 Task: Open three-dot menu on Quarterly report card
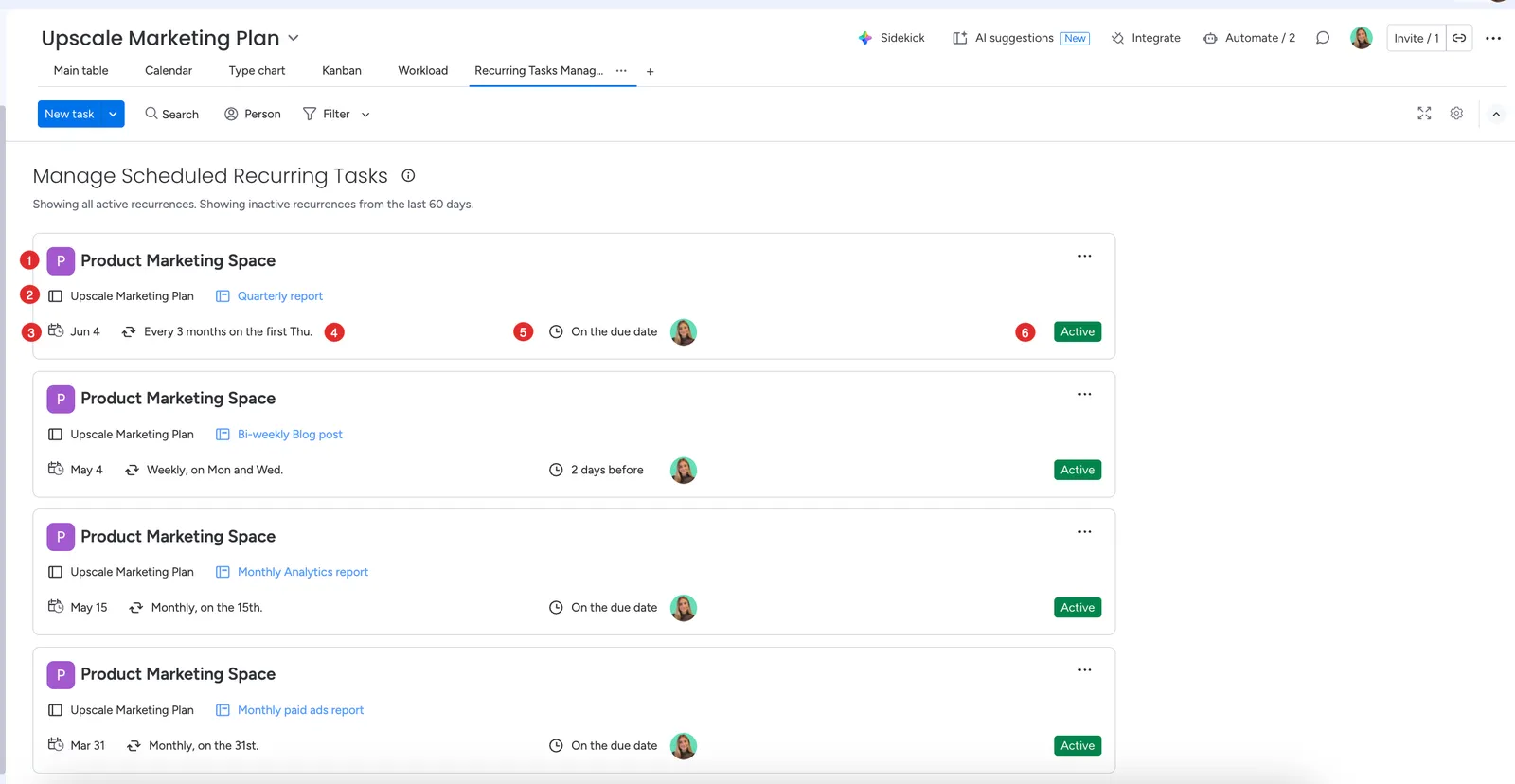(1084, 256)
